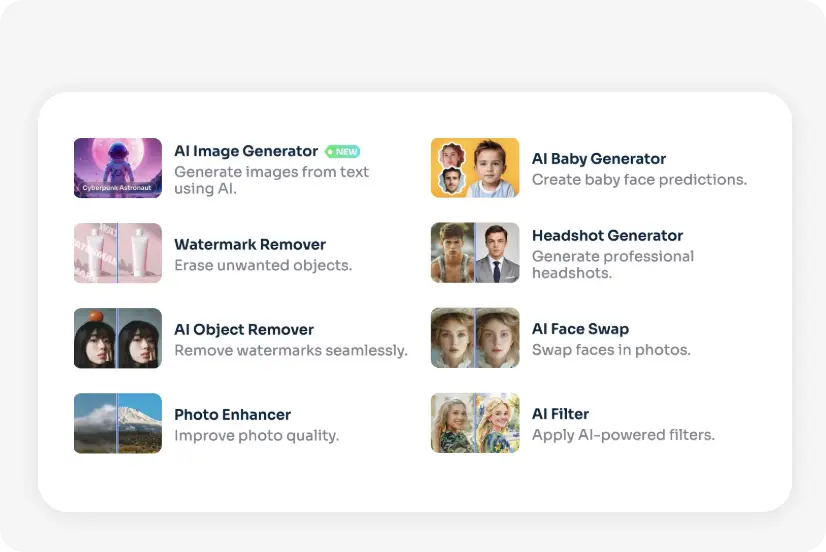Select the AI Filter title link
Viewport: 826px width, 552px height.
[x=560, y=414]
